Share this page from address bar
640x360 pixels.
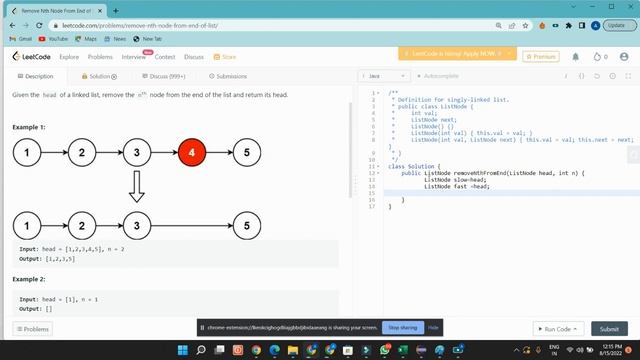512,25
